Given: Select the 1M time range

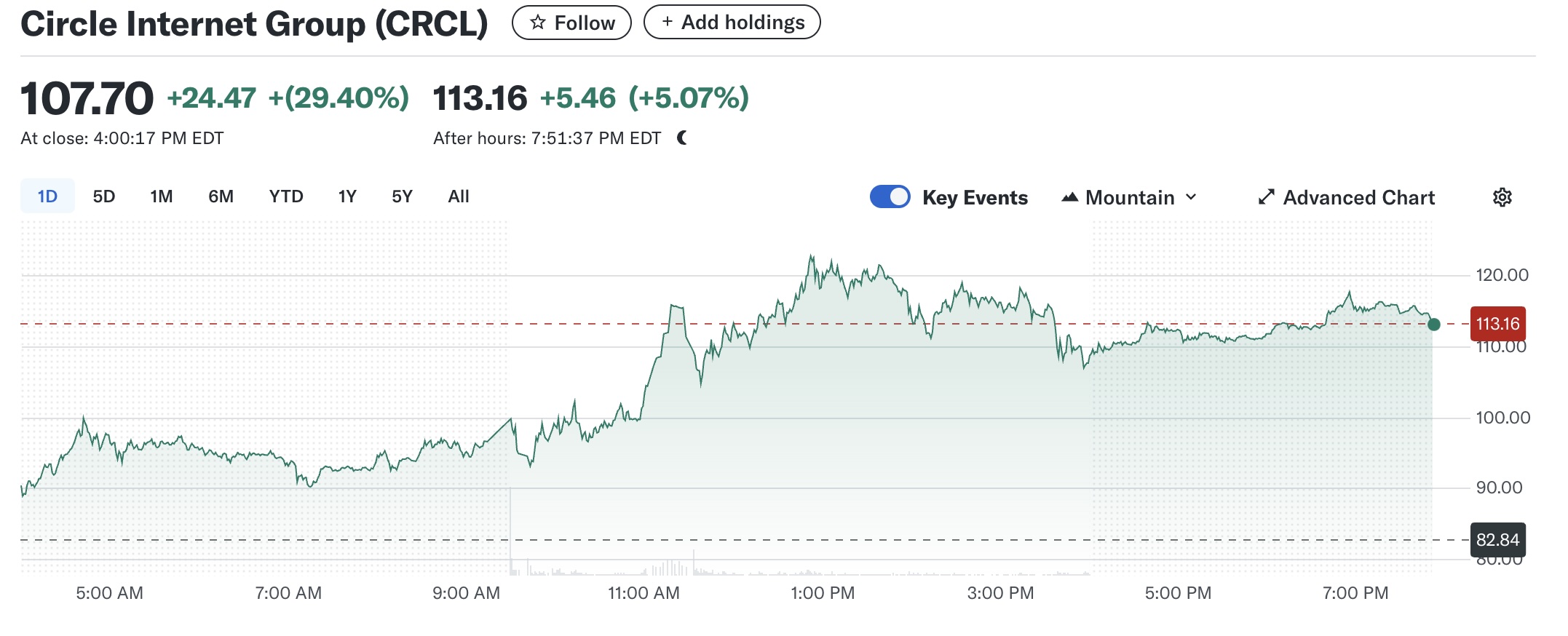Looking at the screenshot, I should (162, 196).
